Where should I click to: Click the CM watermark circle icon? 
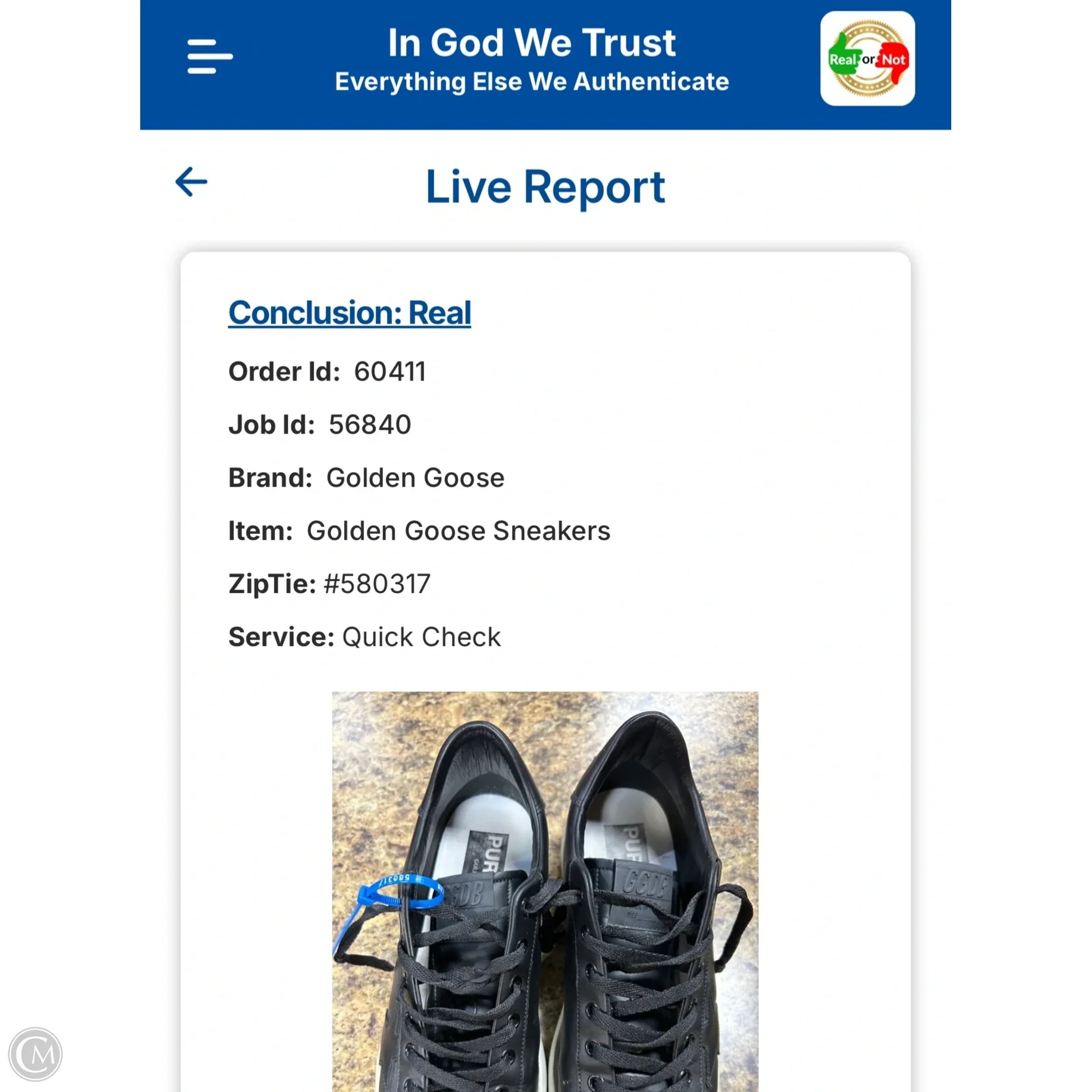tap(35, 1054)
